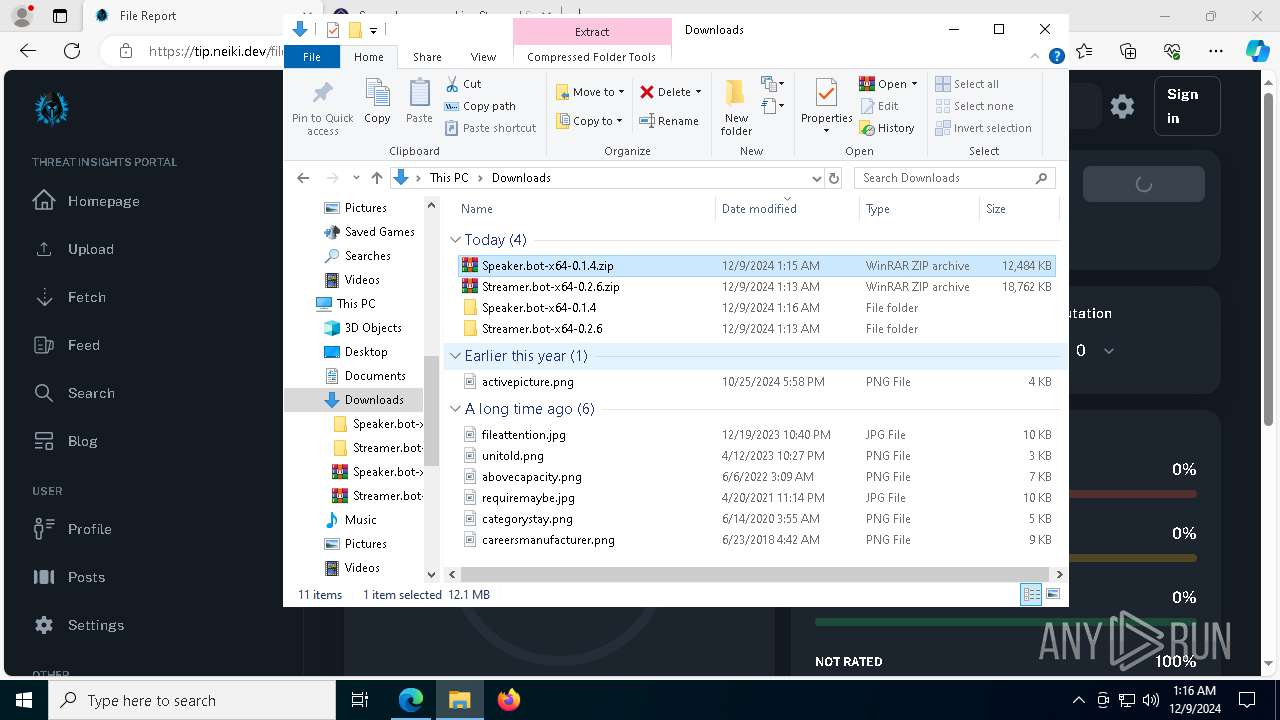Collapse the Today group
Screen dimensions: 1280x720
tap(456, 240)
